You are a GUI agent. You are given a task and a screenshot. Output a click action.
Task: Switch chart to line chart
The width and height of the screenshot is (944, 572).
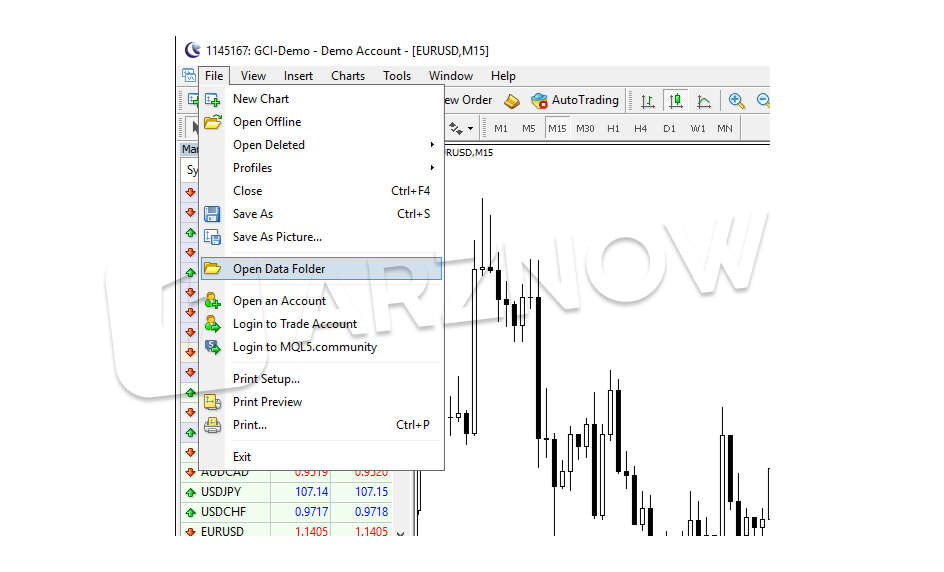click(704, 101)
